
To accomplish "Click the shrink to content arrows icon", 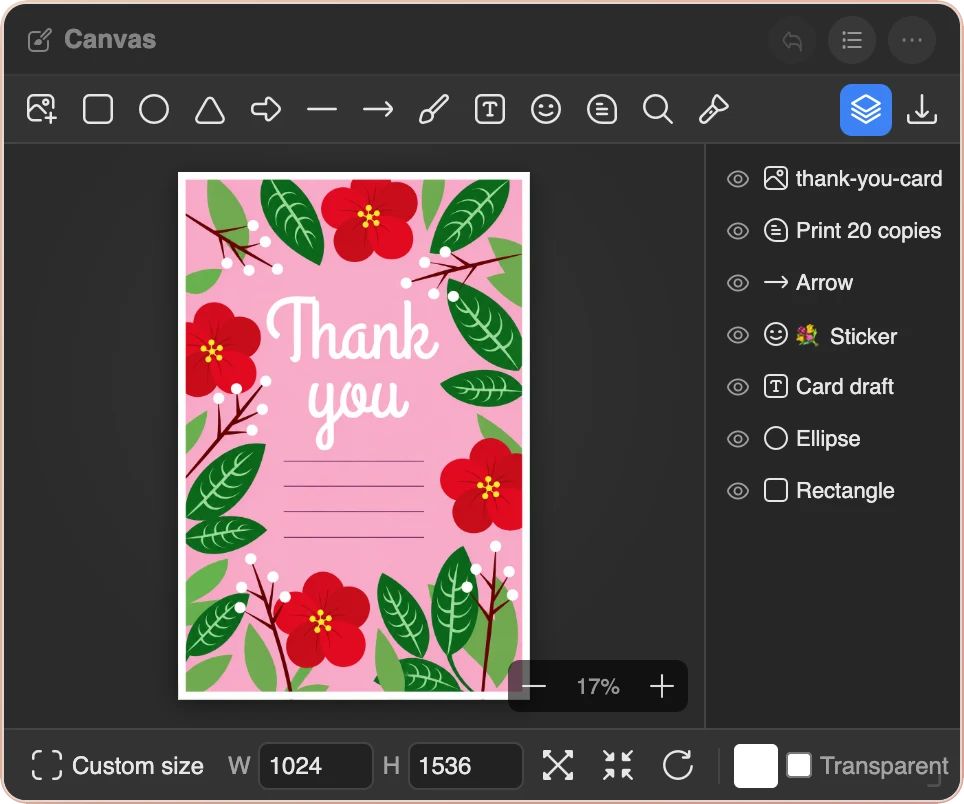I will point(618,766).
